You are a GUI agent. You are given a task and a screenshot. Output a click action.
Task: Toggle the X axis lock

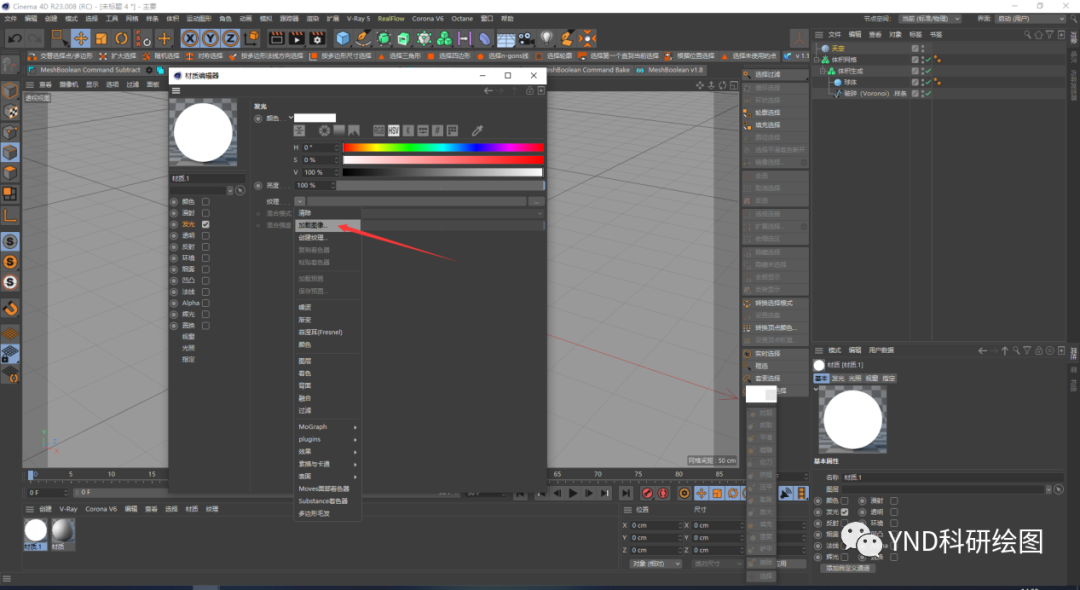190,39
